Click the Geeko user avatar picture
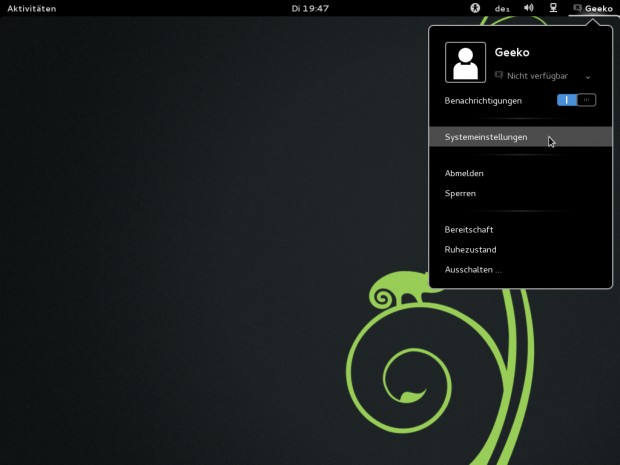 (x=465, y=62)
